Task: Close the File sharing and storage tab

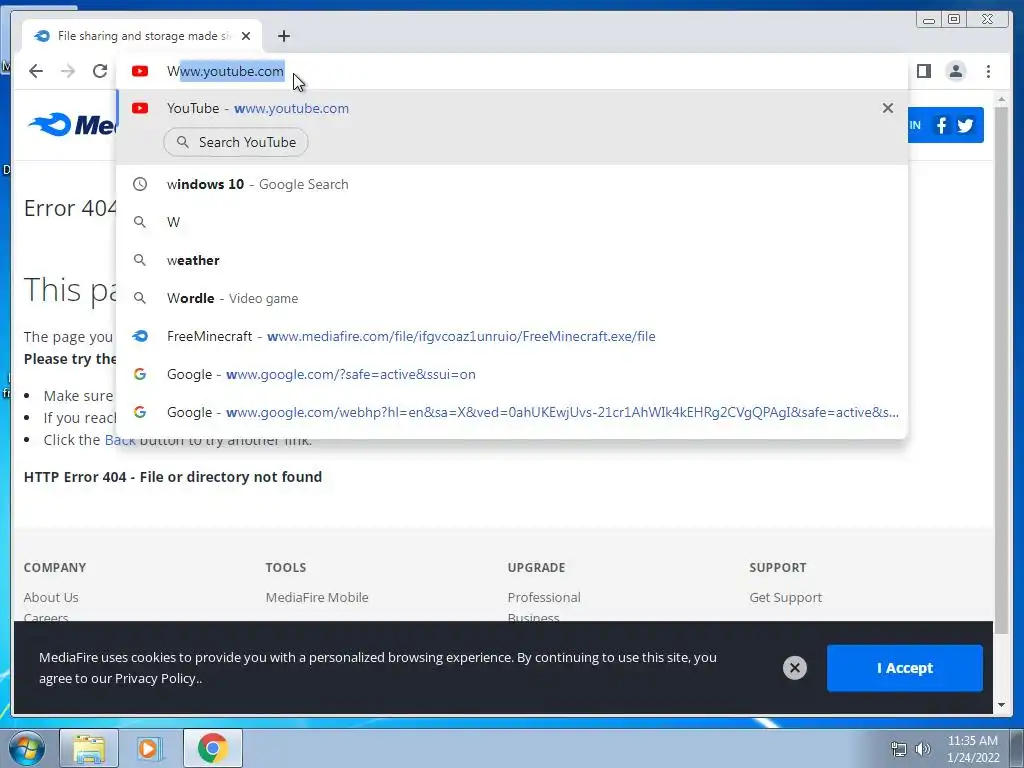Action: coord(246,36)
